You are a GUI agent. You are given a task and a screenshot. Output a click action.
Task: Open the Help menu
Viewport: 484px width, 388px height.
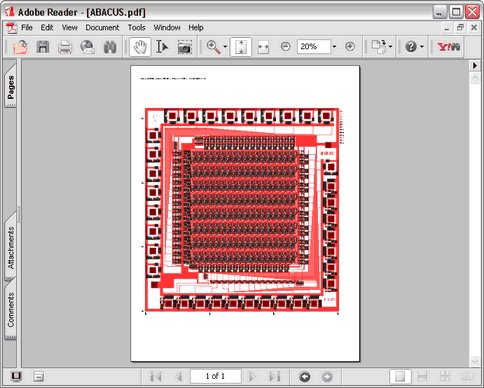(x=196, y=27)
